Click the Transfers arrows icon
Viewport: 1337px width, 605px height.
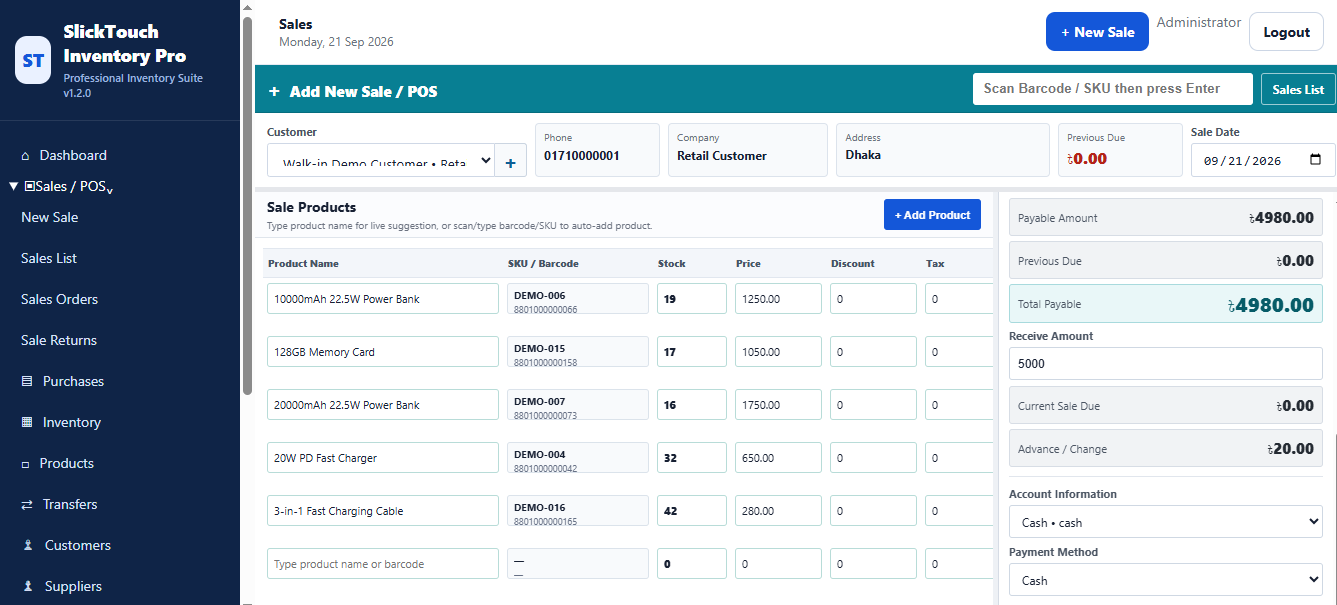[x=27, y=505]
